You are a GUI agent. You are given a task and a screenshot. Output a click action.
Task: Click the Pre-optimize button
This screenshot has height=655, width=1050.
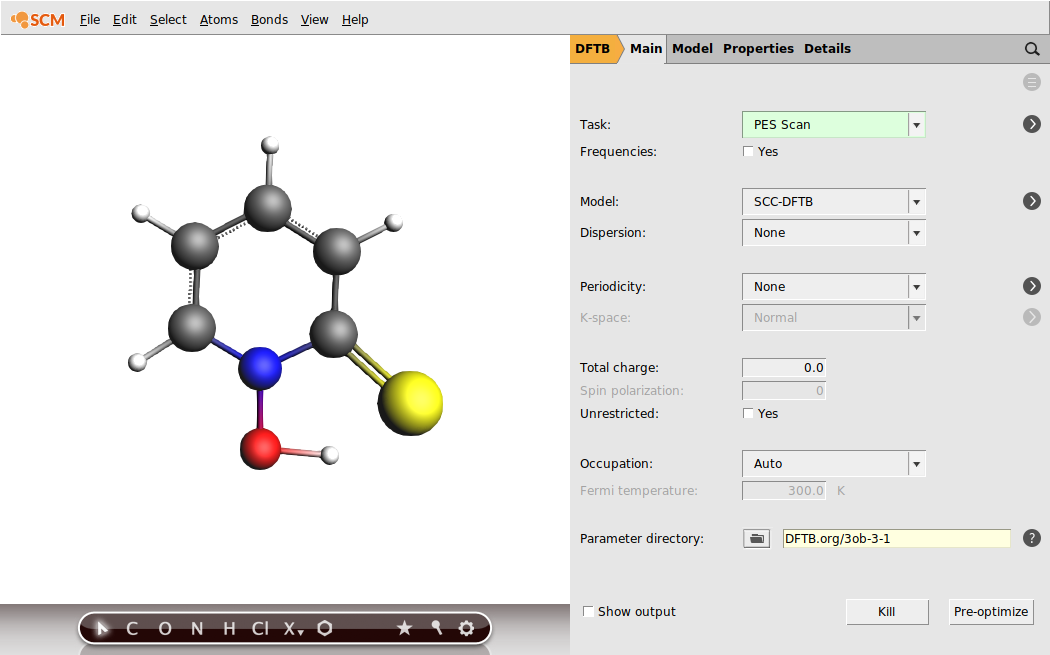point(991,611)
